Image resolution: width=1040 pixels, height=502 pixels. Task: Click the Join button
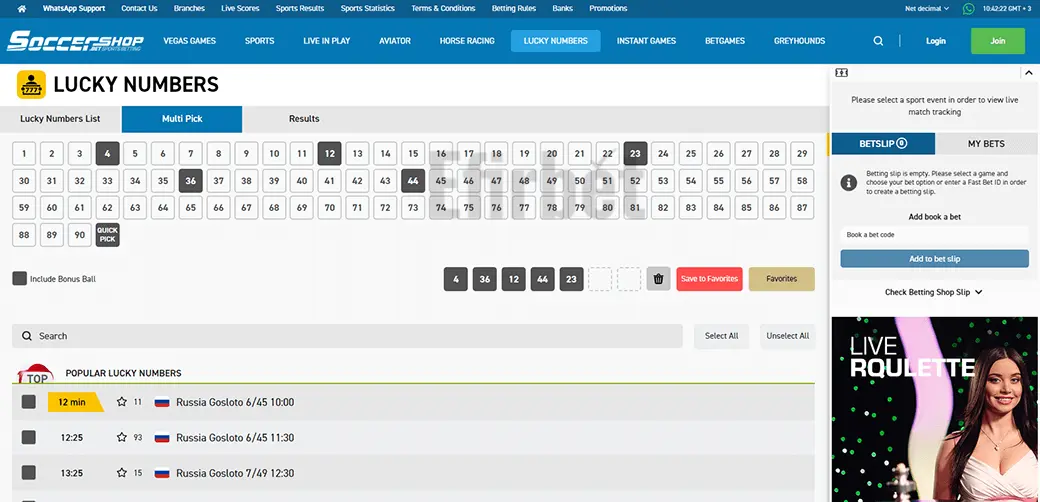[998, 41]
